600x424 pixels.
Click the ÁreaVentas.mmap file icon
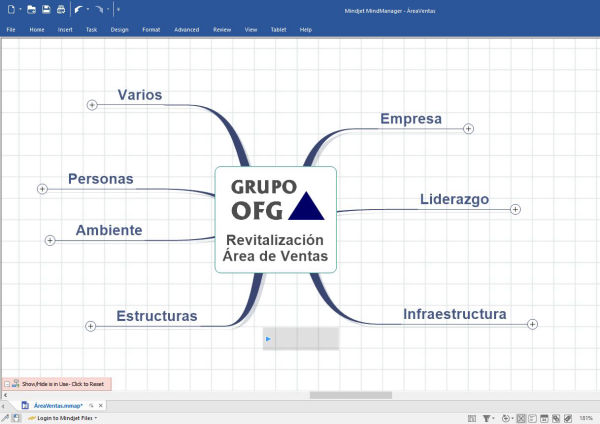pos(25,405)
